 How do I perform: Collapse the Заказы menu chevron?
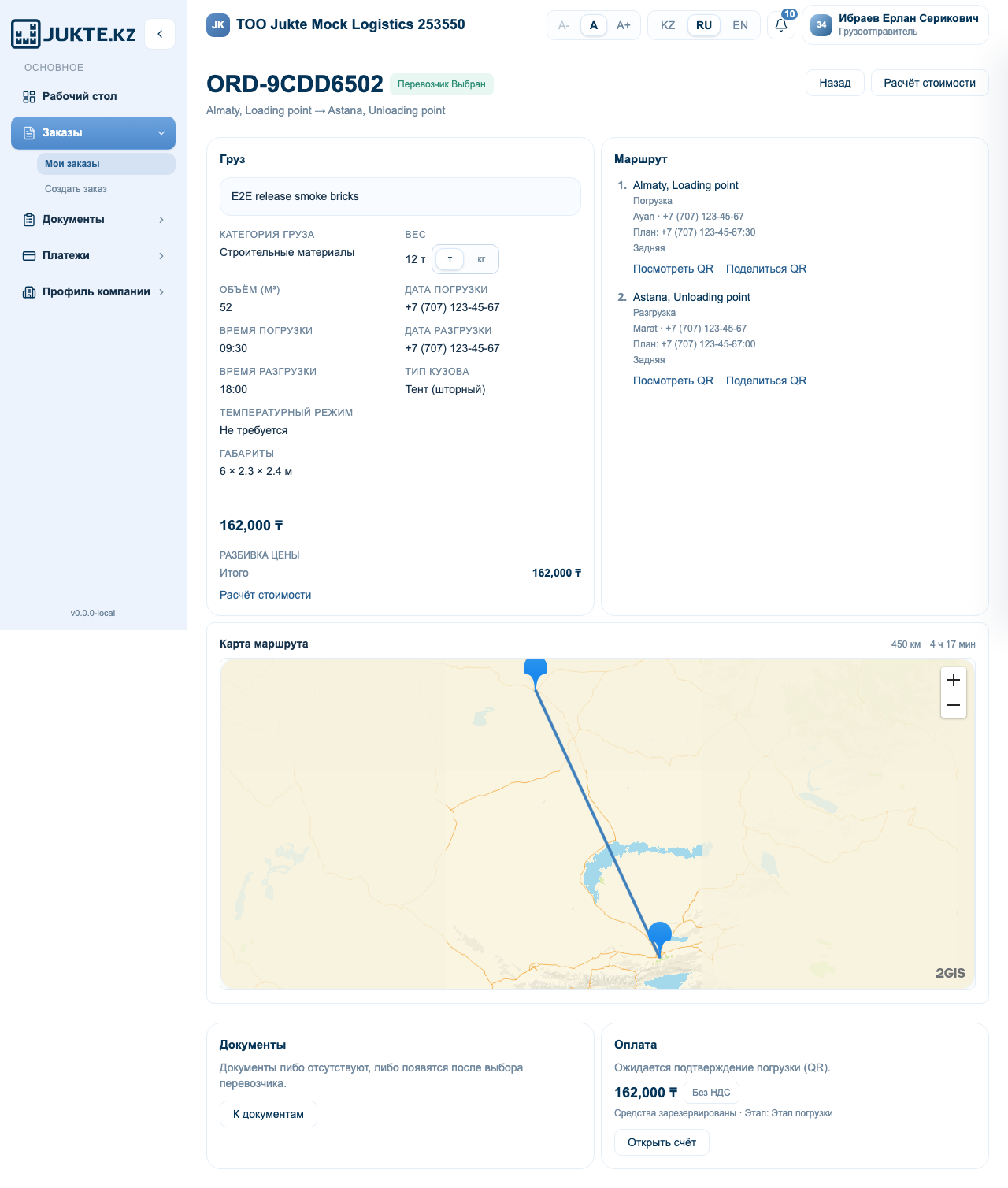[161, 133]
